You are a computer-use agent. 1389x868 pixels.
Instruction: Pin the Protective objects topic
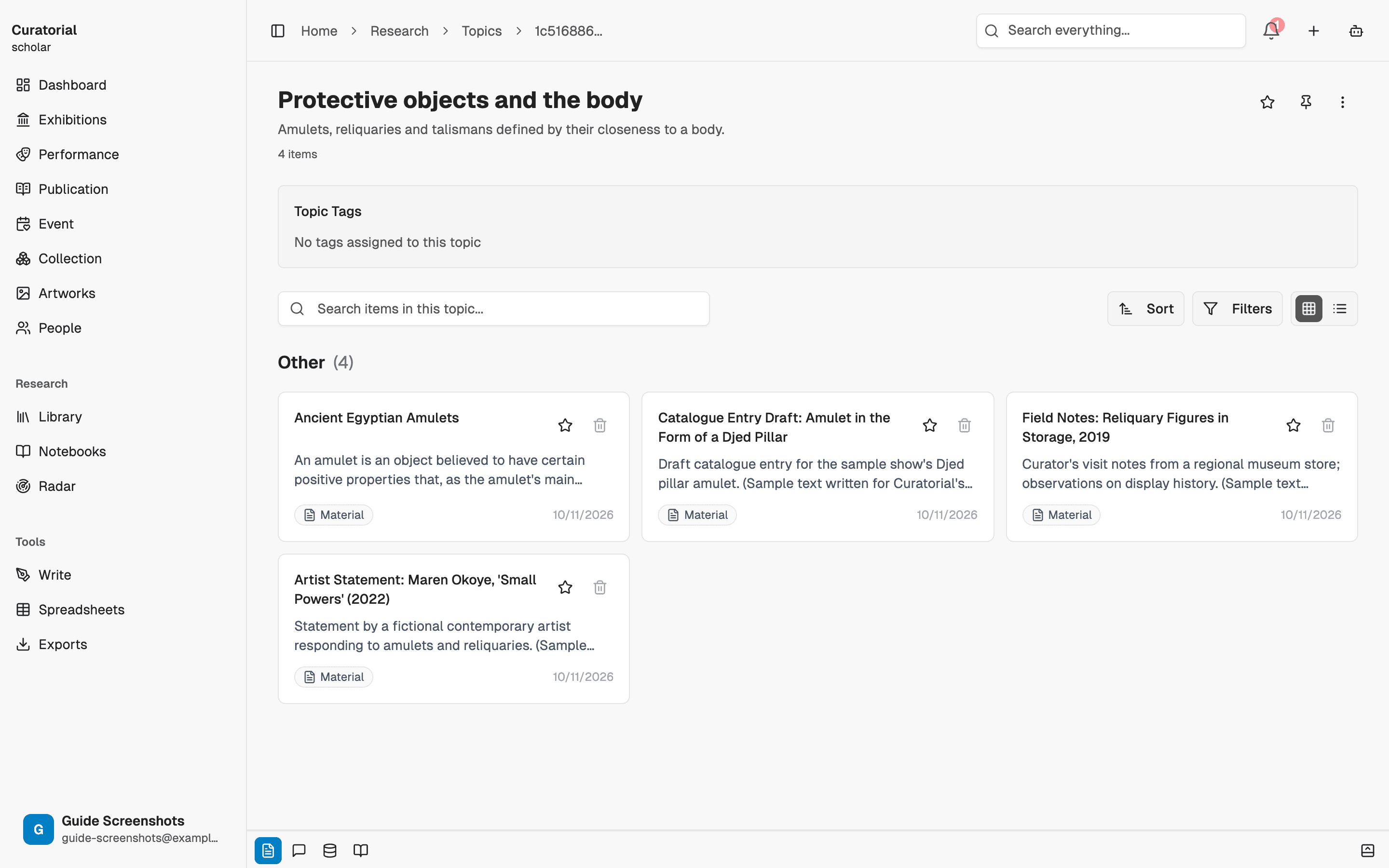(x=1306, y=102)
